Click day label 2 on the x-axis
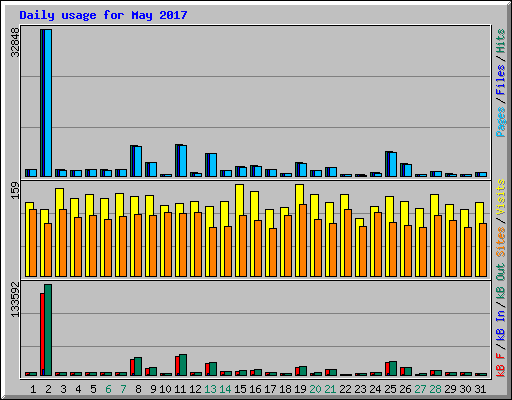Image resolution: width=512 pixels, height=400 pixels. (x=48, y=389)
